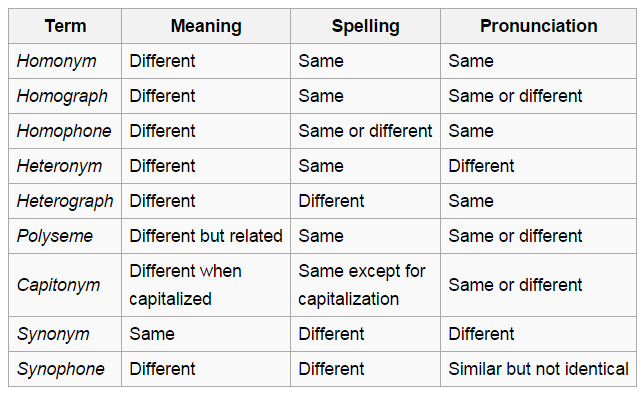Select the Polyseme term cell

[65, 236]
